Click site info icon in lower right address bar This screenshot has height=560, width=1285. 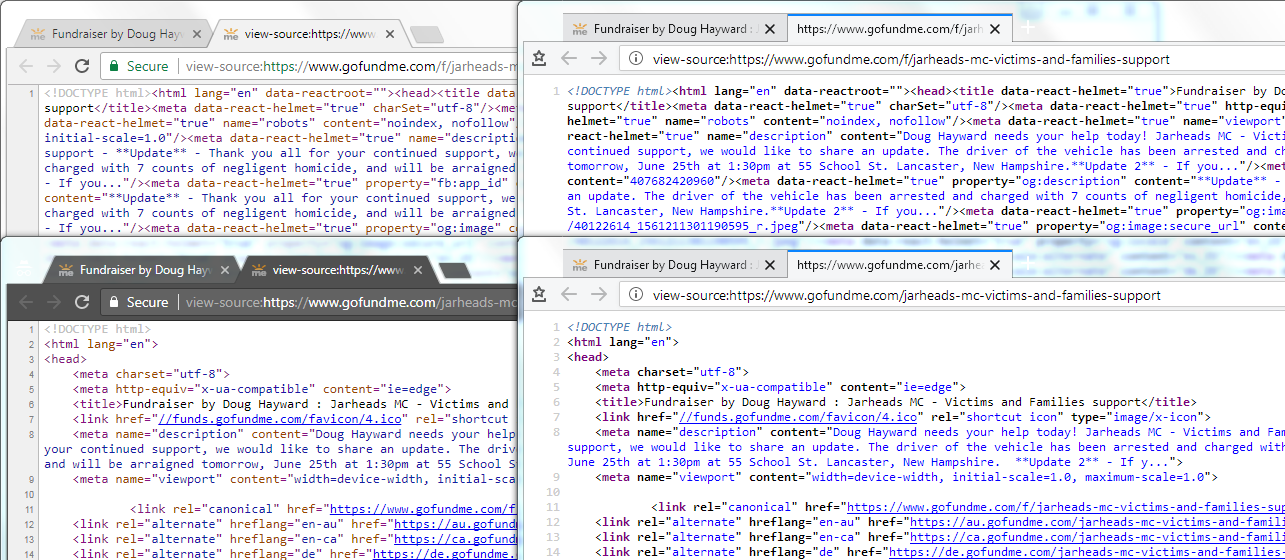(635, 295)
